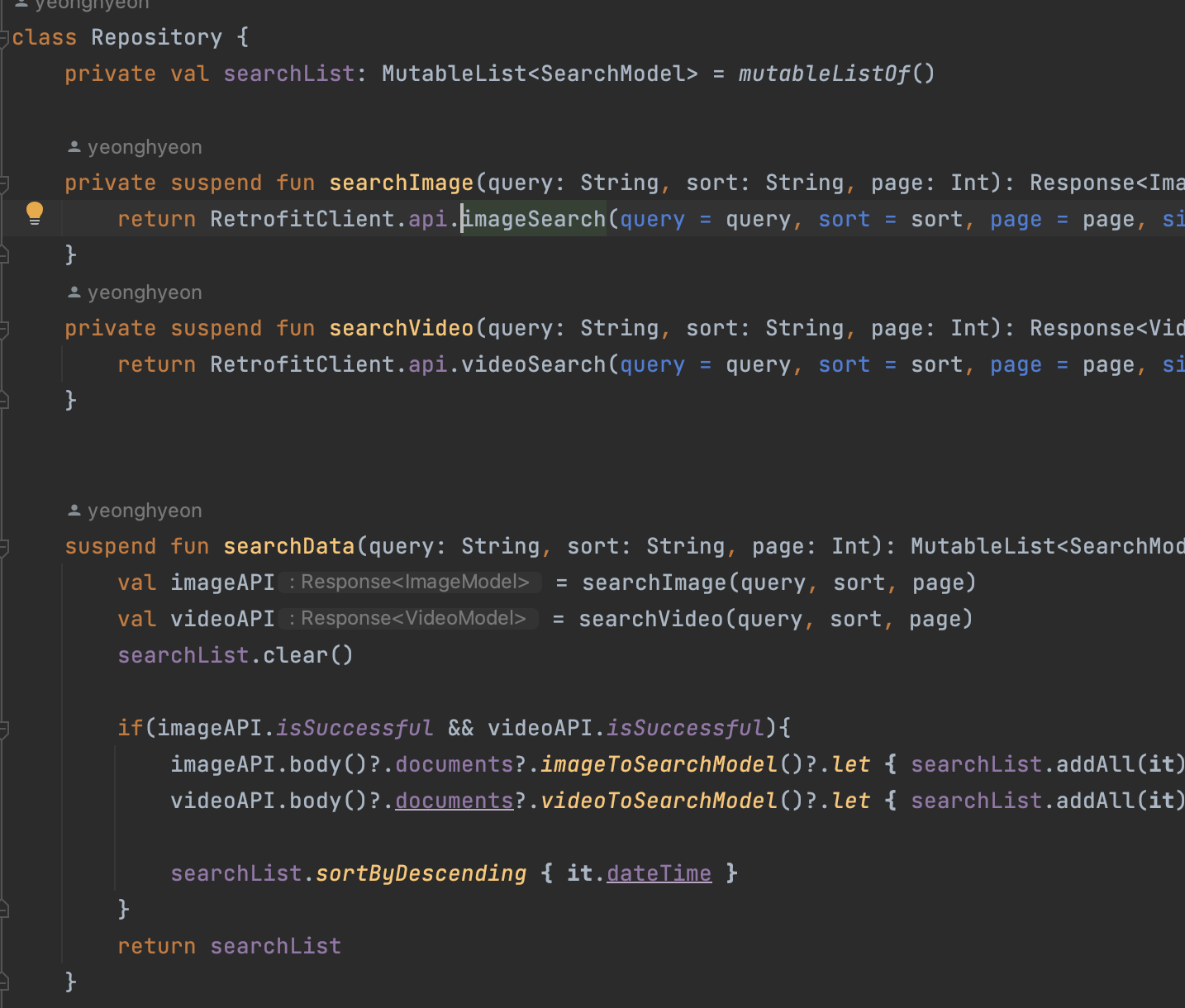Collapse the Repository class fold marker

click(x=3, y=37)
